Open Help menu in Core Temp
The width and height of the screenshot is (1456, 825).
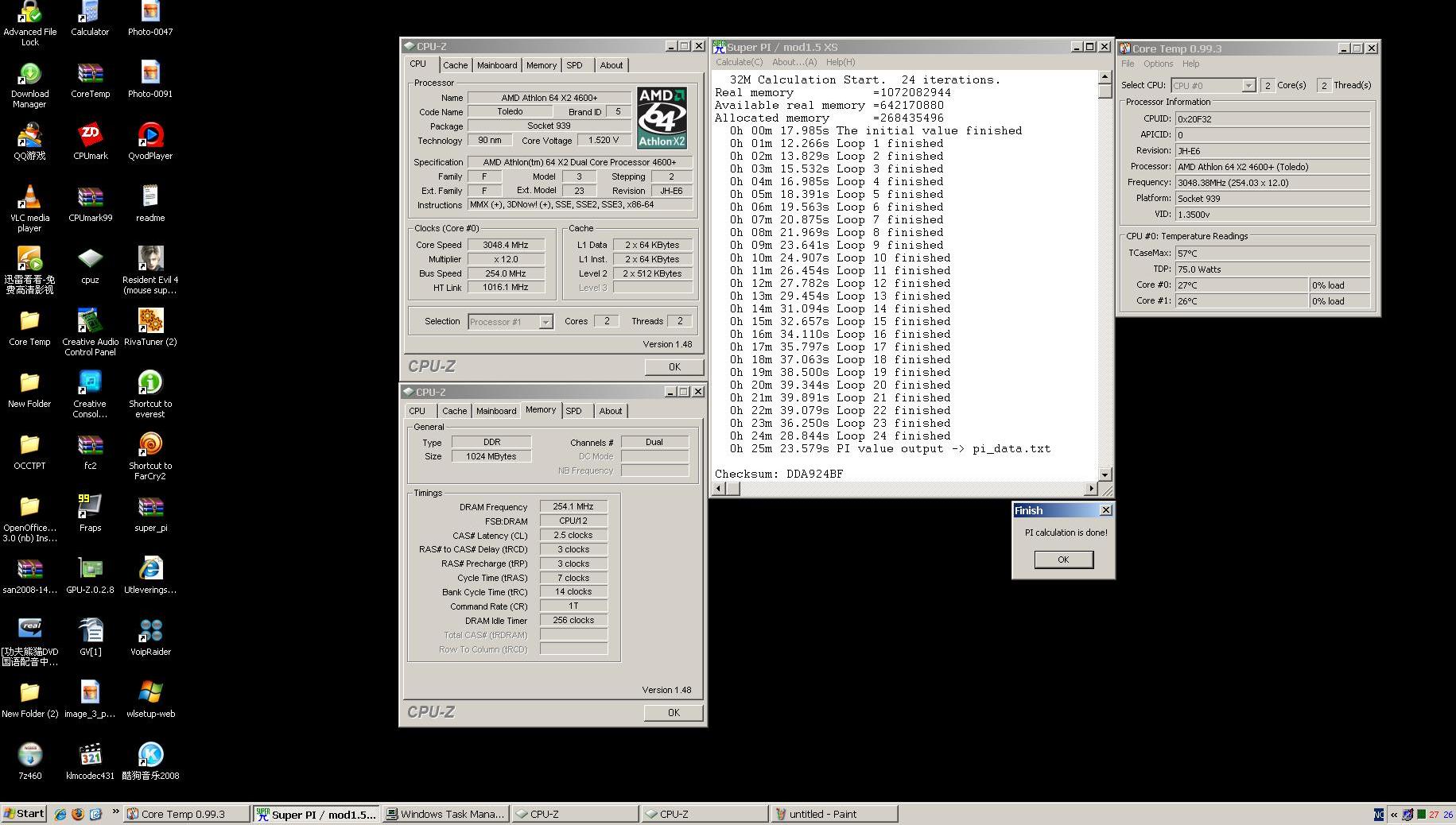[1190, 64]
